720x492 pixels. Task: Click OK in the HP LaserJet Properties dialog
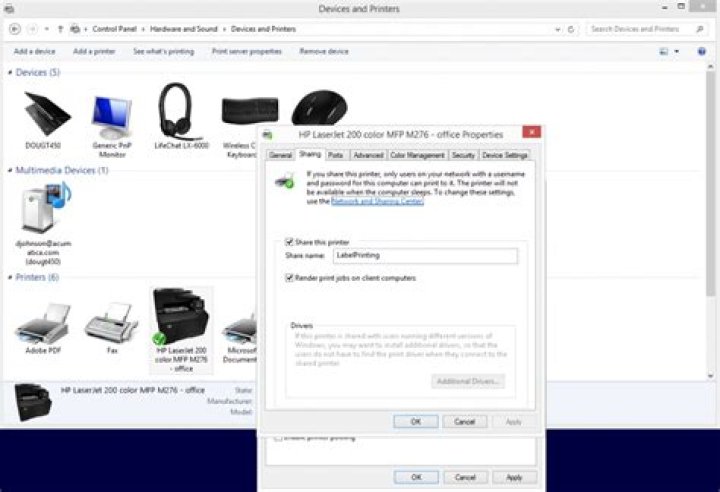416,421
